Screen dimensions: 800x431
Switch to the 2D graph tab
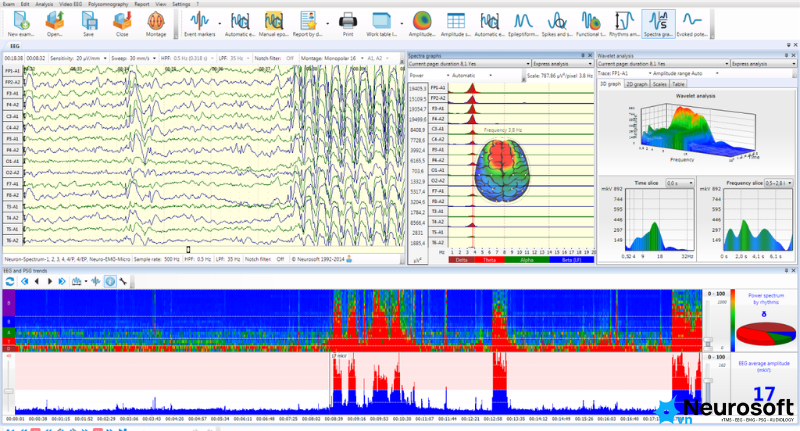[636, 84]
